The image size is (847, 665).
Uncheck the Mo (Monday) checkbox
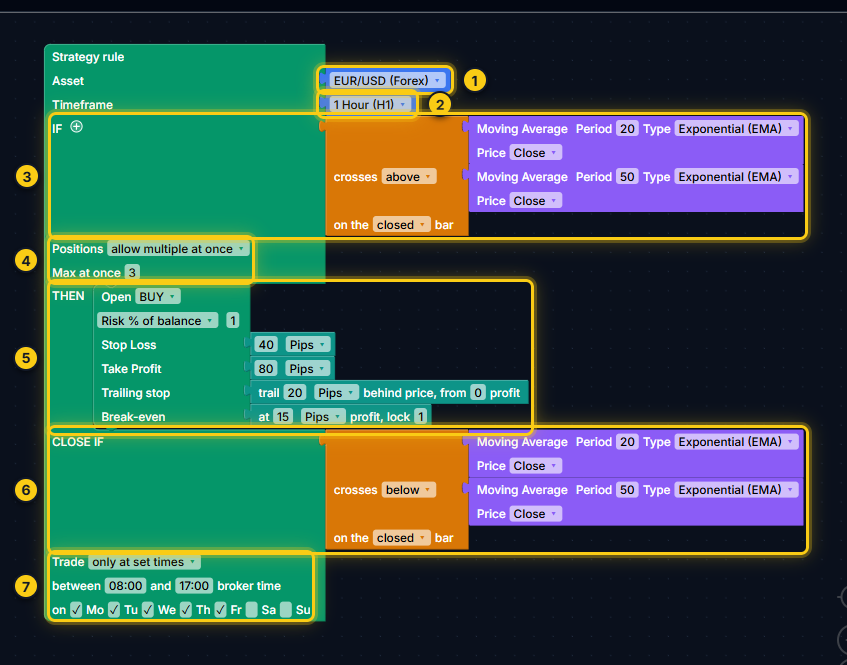[76, 610]
